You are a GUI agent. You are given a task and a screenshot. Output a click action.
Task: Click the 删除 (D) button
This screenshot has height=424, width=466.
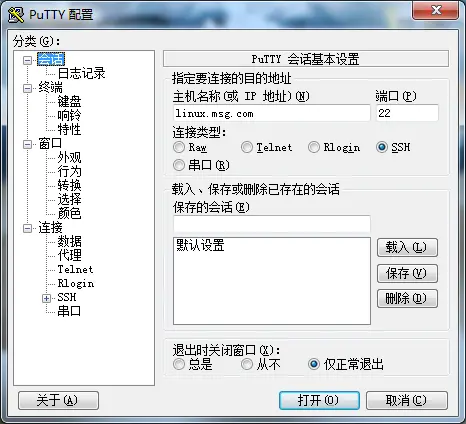pyautogui.click(x=407, y=298)
